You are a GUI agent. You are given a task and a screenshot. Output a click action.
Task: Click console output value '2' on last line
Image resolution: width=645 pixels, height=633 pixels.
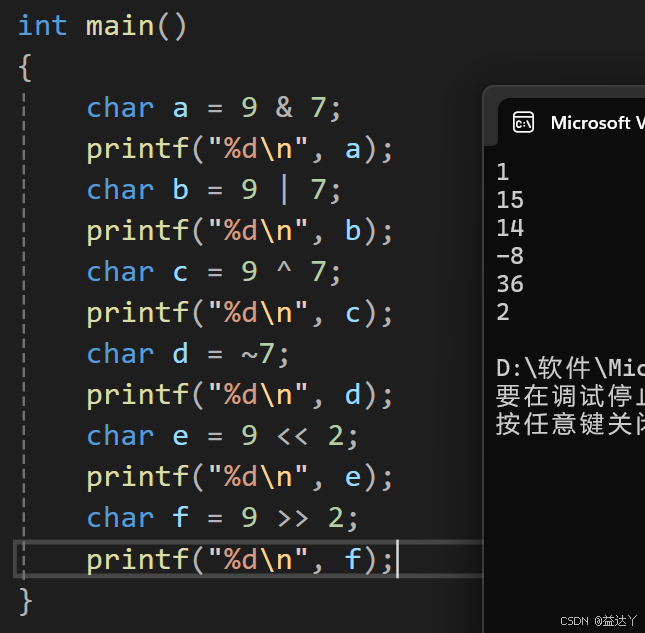pos(503,312)
